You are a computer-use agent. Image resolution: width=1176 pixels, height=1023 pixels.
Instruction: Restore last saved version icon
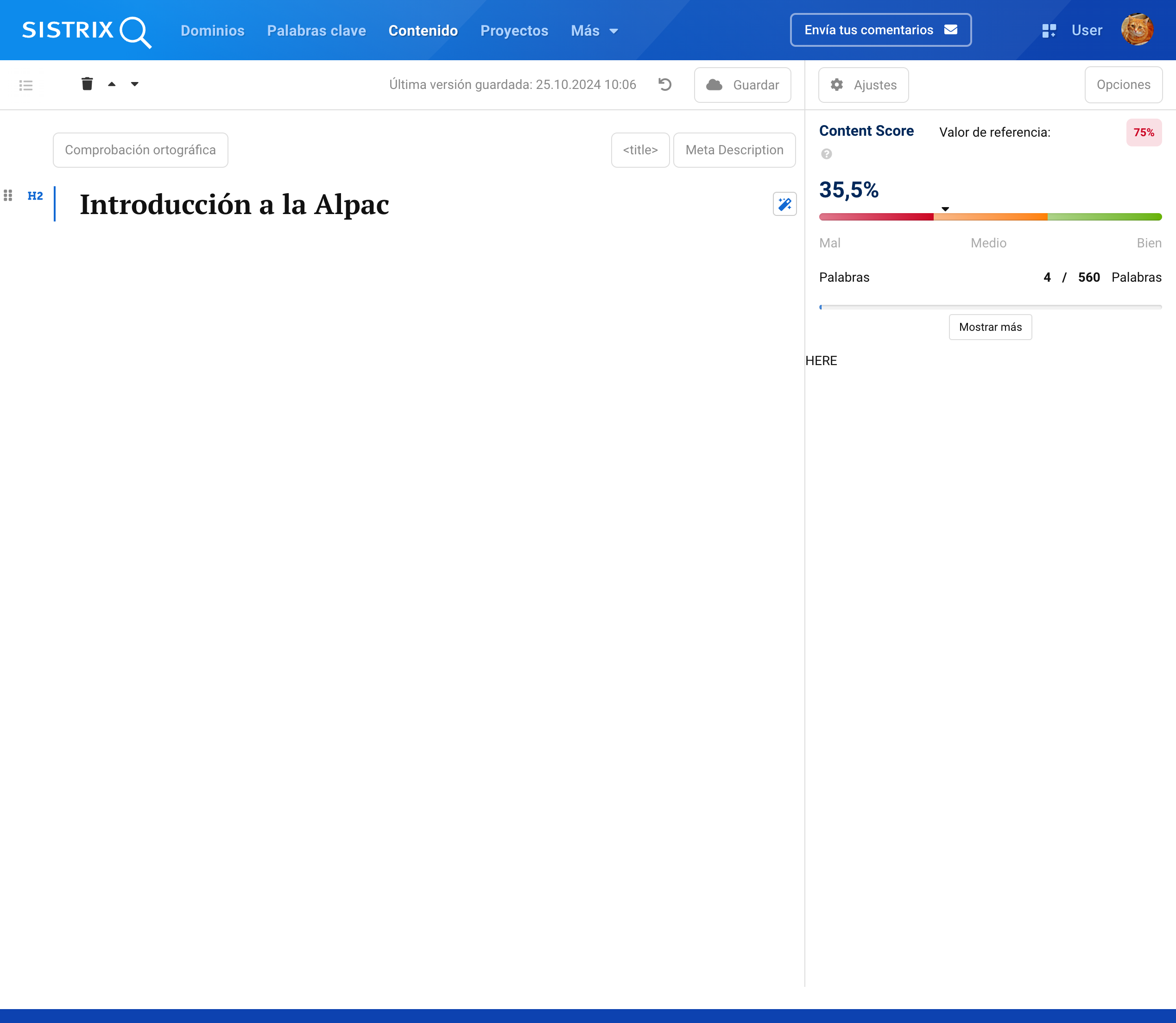pos(665,84)
